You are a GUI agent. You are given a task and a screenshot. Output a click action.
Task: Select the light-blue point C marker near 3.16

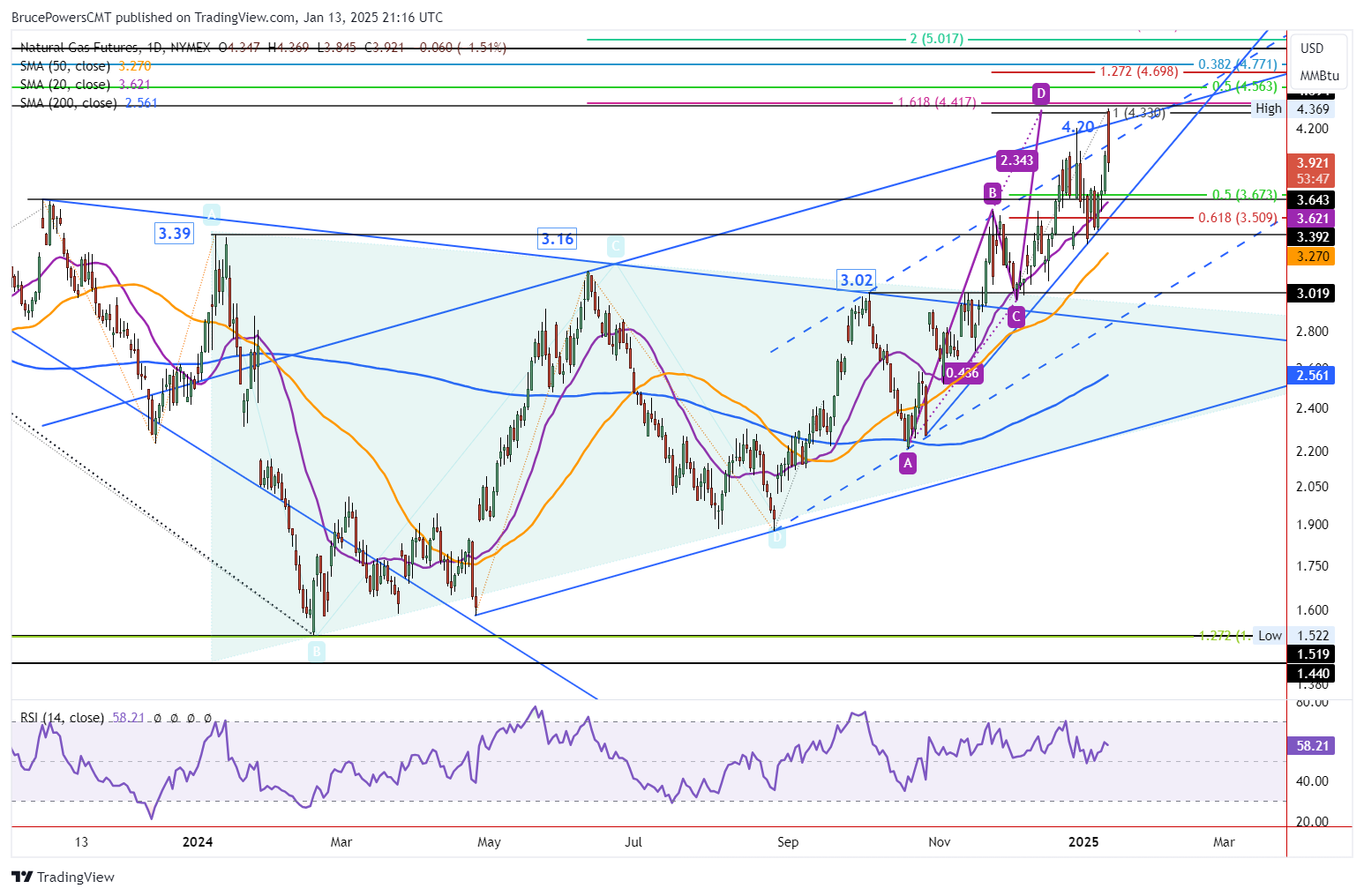coord(616,246)
